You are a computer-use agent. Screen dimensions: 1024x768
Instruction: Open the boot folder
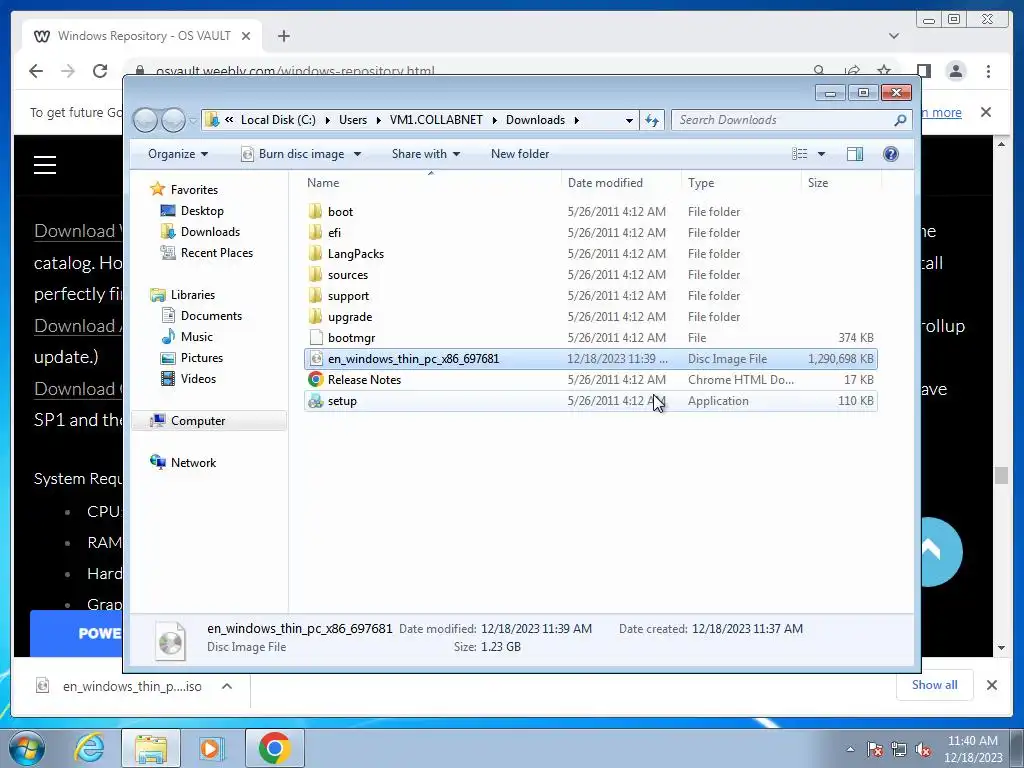click(x=591, y=212)
